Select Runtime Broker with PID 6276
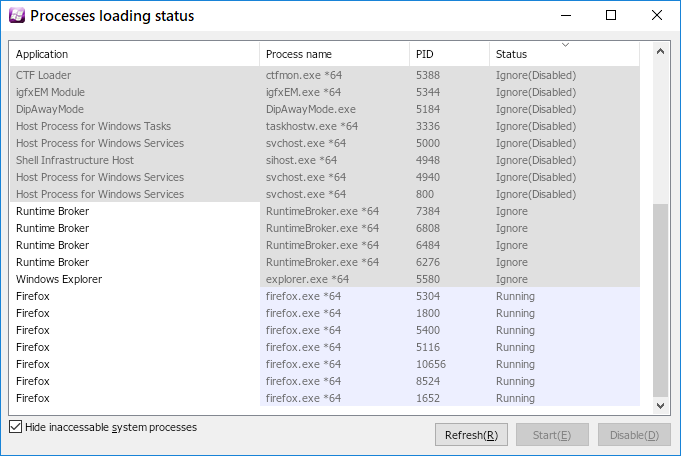 325,262
